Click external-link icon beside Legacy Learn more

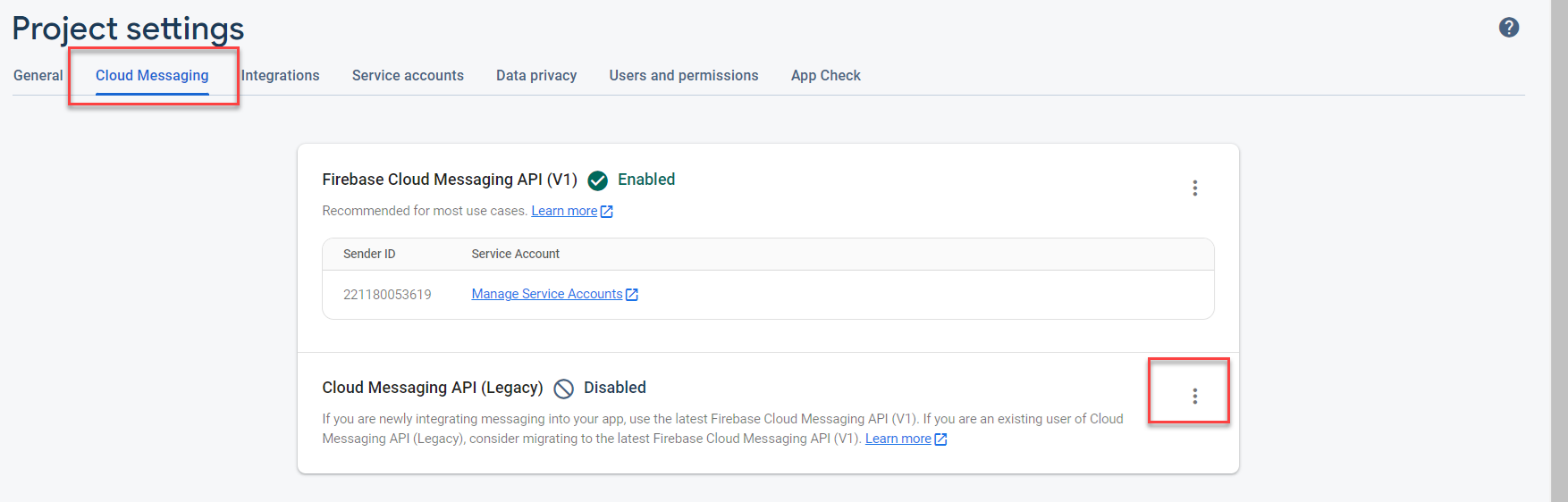coord(940,439)
